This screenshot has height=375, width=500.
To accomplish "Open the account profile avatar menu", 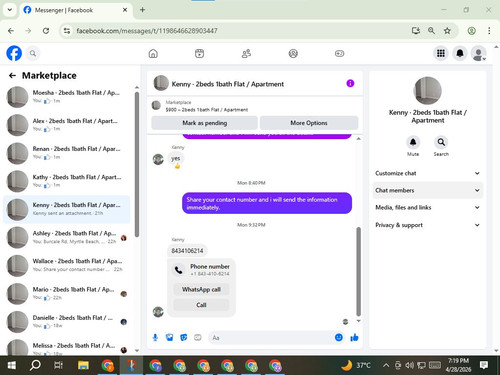I will [479, 53].
